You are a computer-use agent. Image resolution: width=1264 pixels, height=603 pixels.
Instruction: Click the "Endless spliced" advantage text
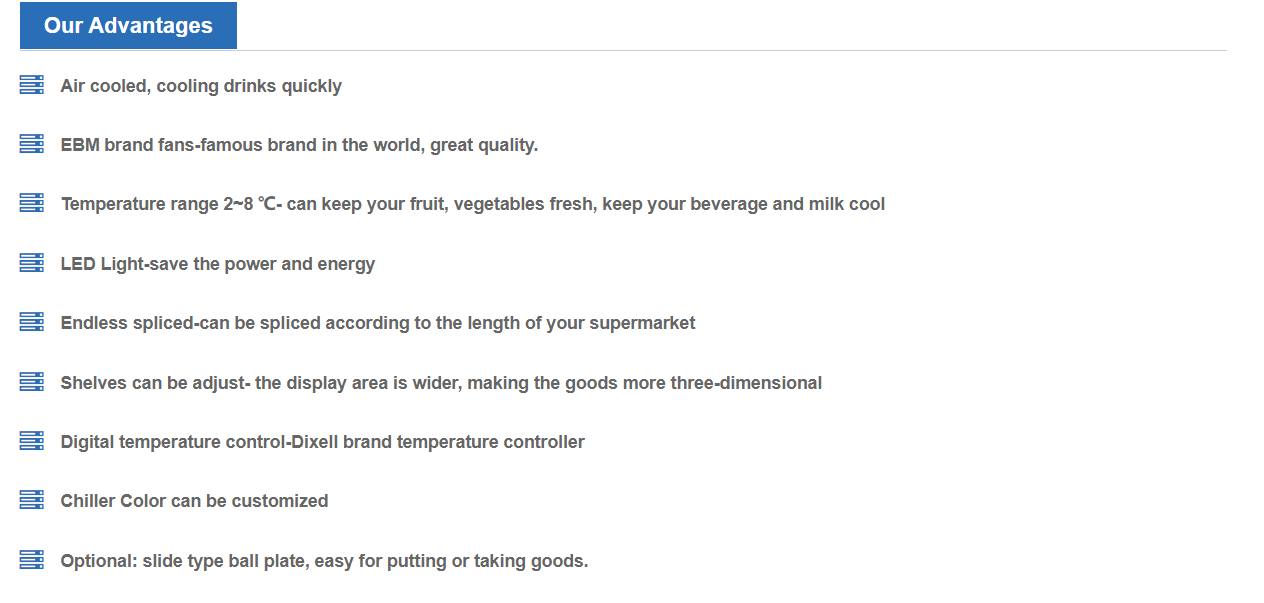[x=378, y=323]
